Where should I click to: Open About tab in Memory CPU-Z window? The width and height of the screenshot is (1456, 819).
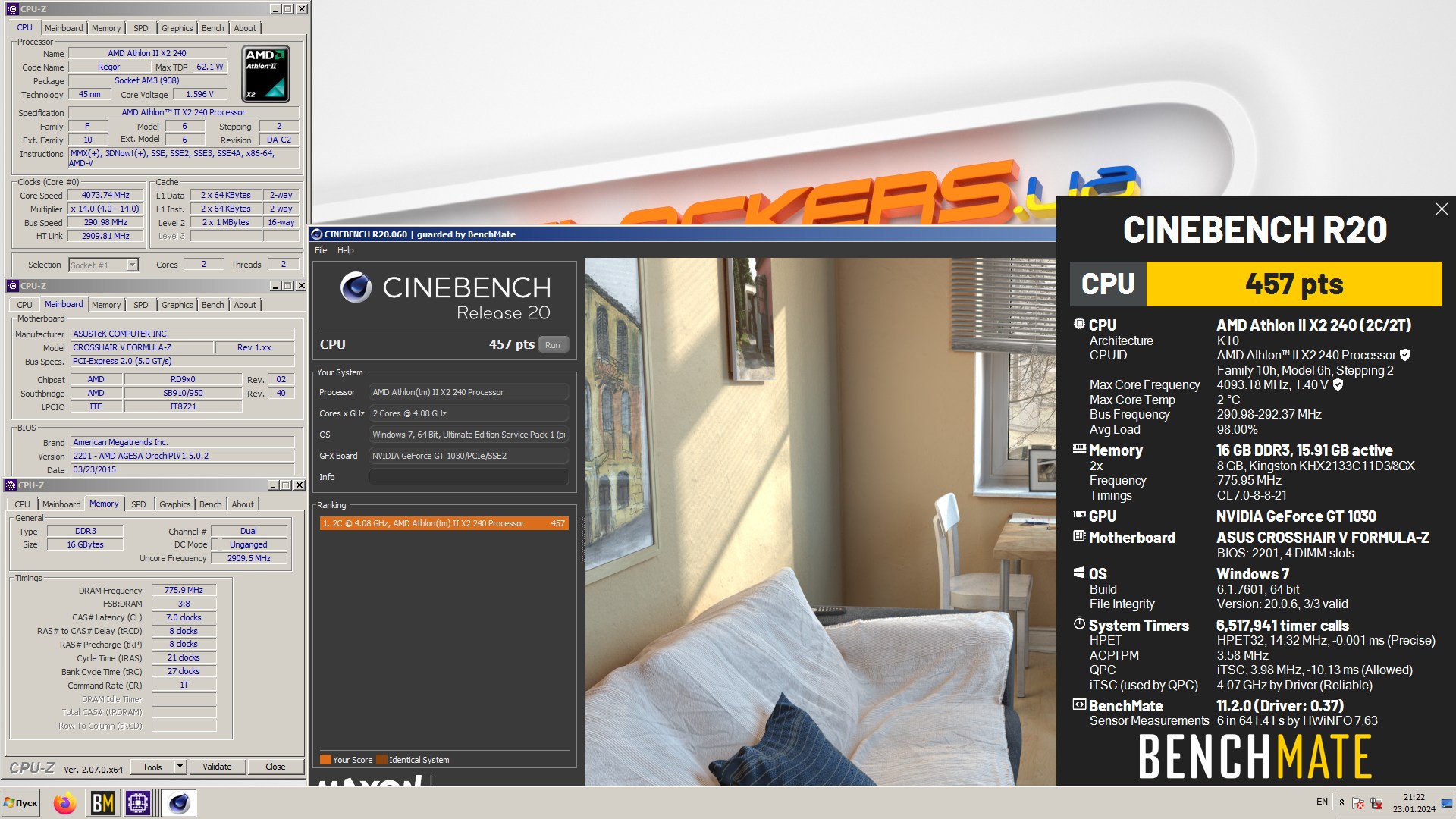(243, 504)
